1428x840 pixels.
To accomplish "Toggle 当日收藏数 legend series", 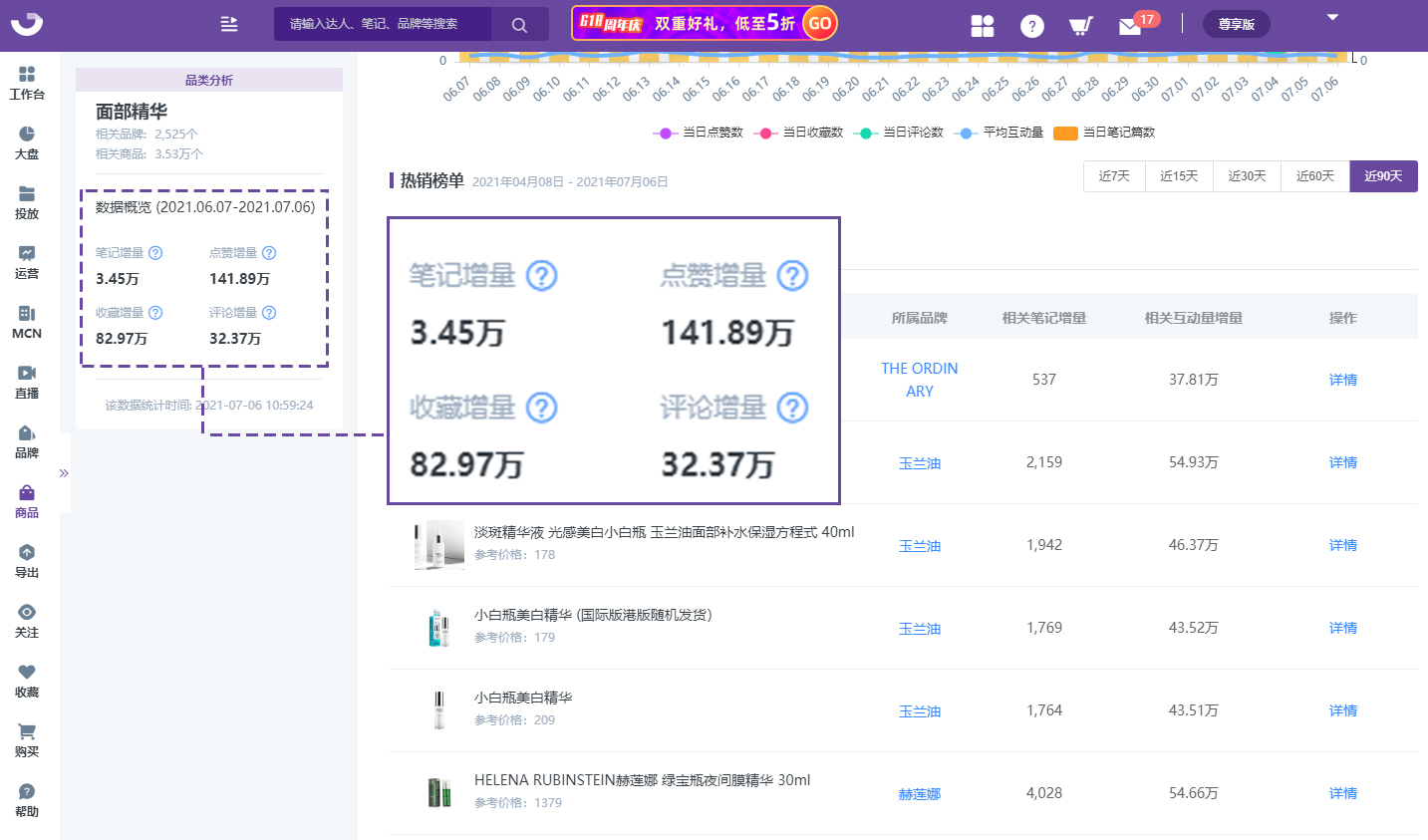I will pyautogui.click(x=798, y=133).
